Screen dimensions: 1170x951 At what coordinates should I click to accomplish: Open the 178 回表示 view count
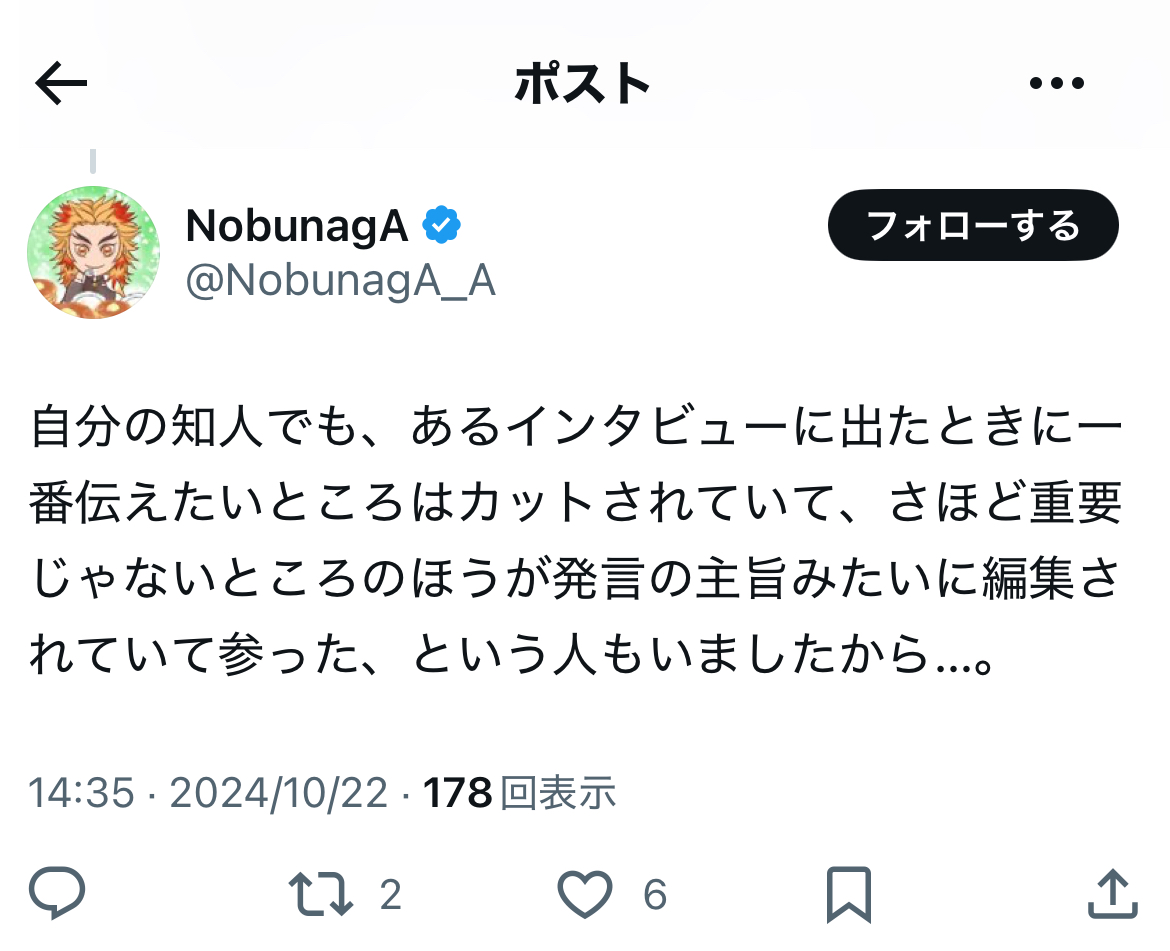pyautogui.click(x=519, y=792)
